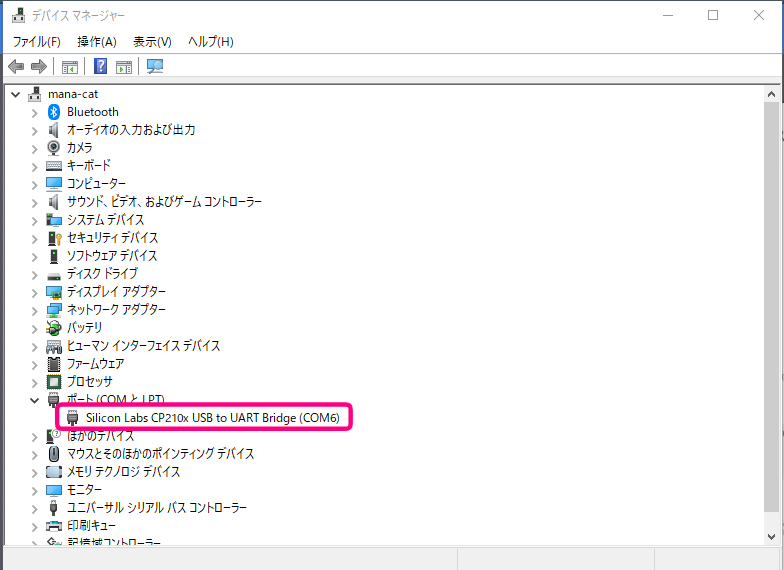This screenshot has width=784, height=570.
Task: Click the keyboard icon beside キーボード
Action: click(54, 166)
